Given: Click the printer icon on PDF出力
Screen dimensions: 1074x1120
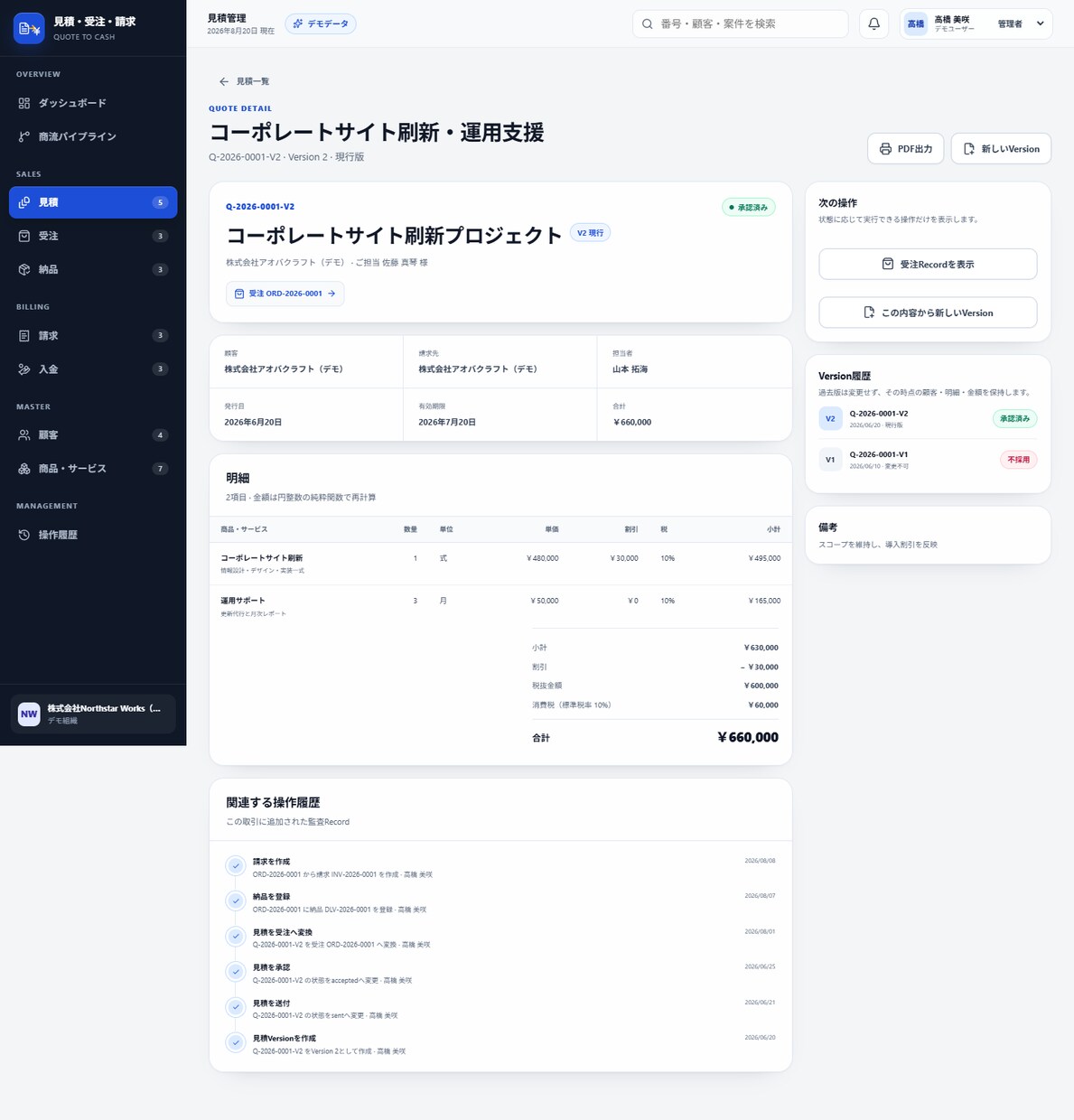Looking at the screenshot, I should 885,149.
